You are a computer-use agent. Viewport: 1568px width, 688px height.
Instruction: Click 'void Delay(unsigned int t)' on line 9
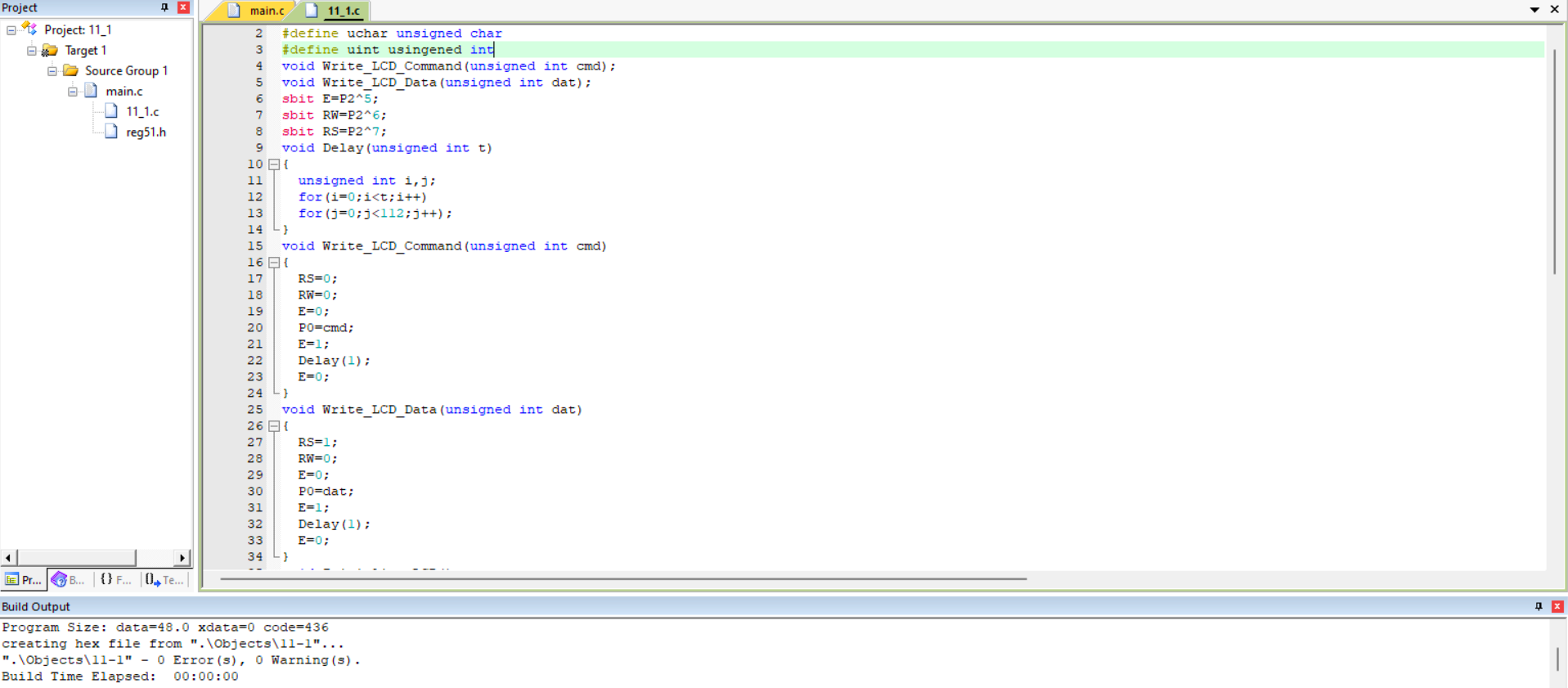[387, 148]
